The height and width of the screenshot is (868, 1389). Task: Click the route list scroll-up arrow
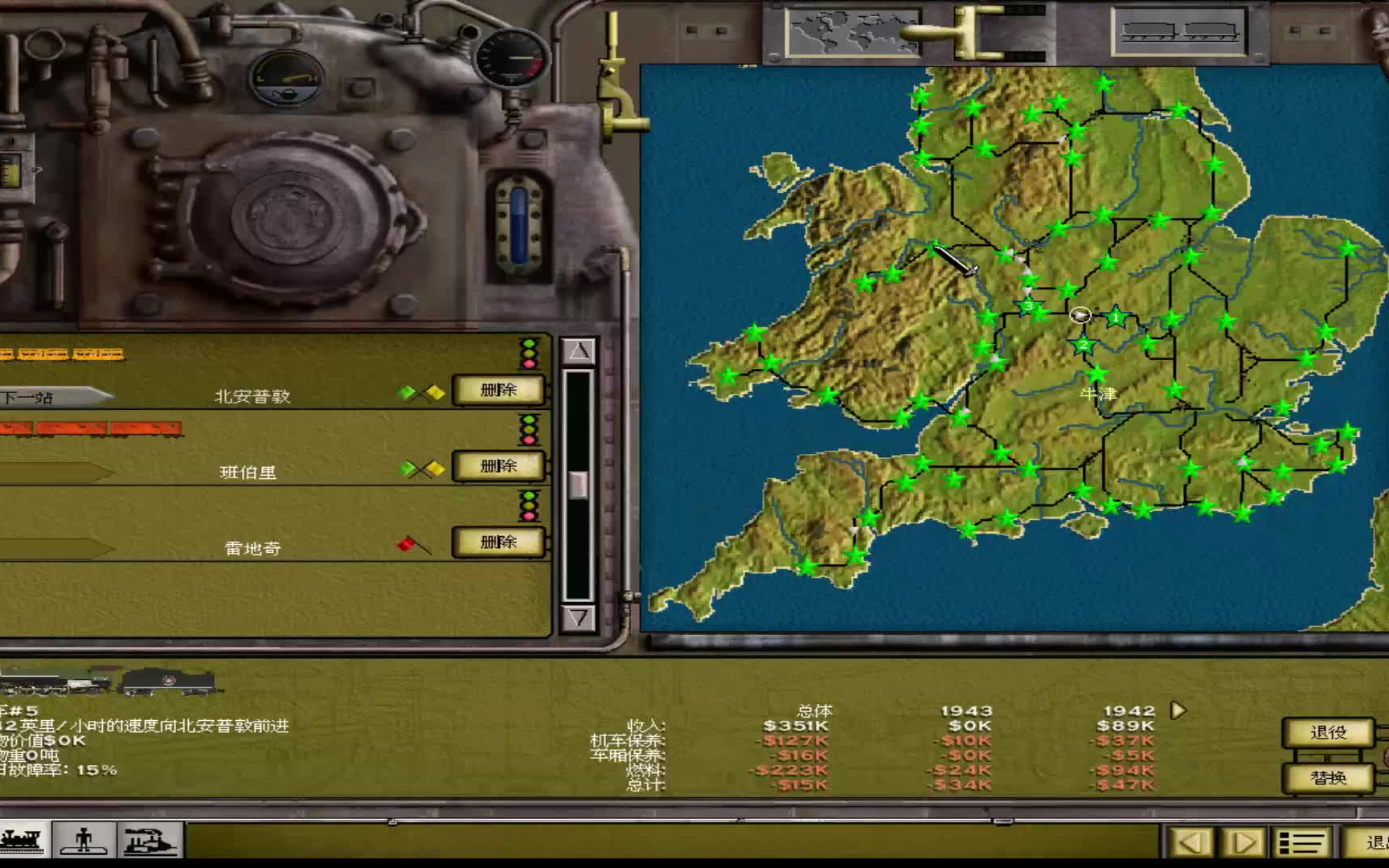(x=579, y=351)
